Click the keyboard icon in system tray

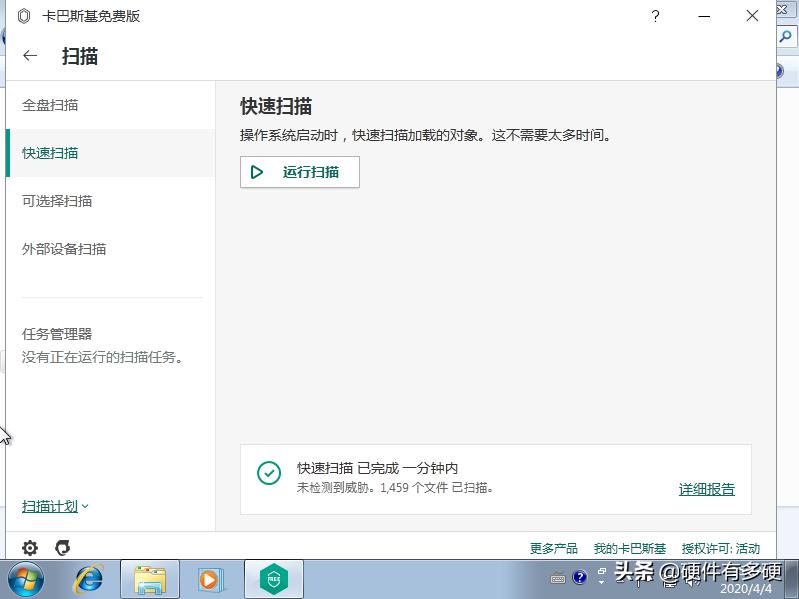[x=558, y=579]
